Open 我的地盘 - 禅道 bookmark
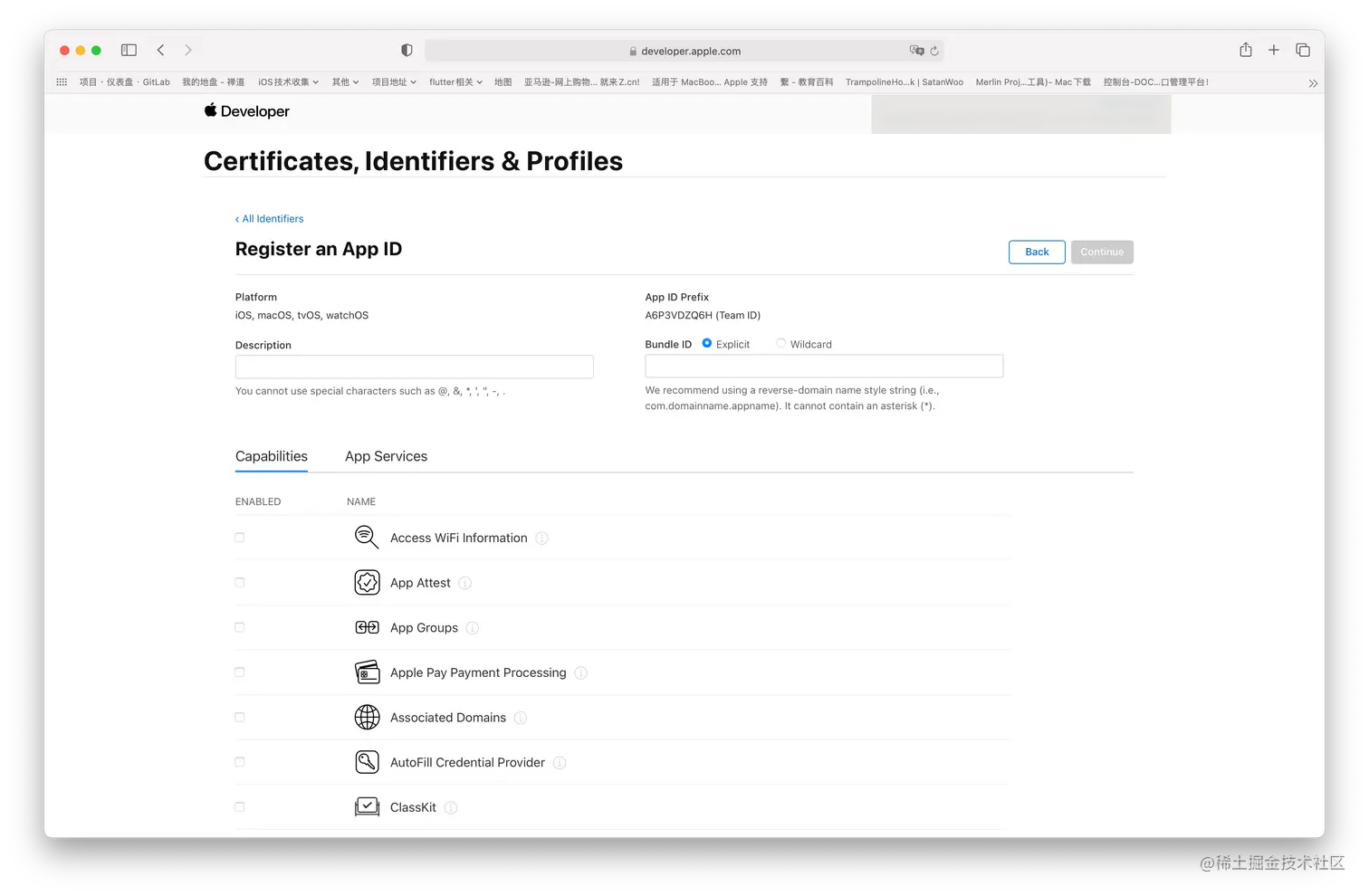 (x=213, y=82)
